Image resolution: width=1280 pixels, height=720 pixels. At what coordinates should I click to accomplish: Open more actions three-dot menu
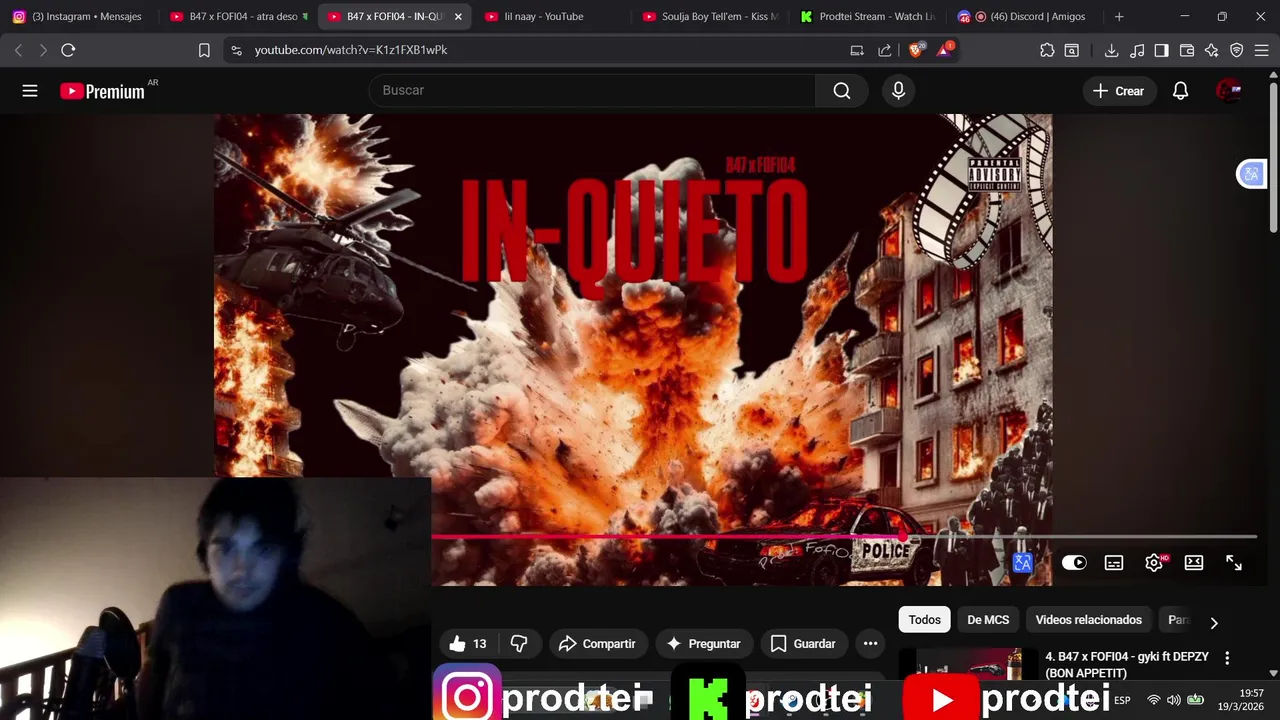point(871,644)
